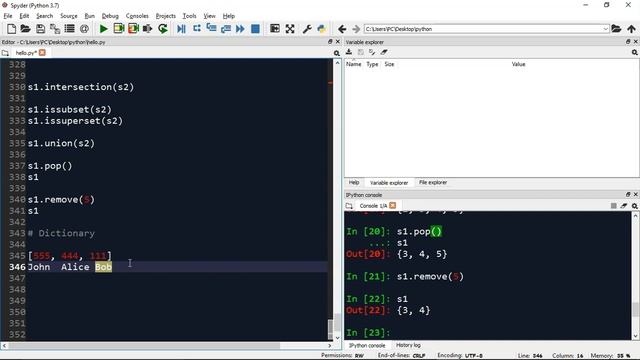Open the Consoles menu
The width and height of the screenshot is (640, 360).
click(x=137, y=16)
